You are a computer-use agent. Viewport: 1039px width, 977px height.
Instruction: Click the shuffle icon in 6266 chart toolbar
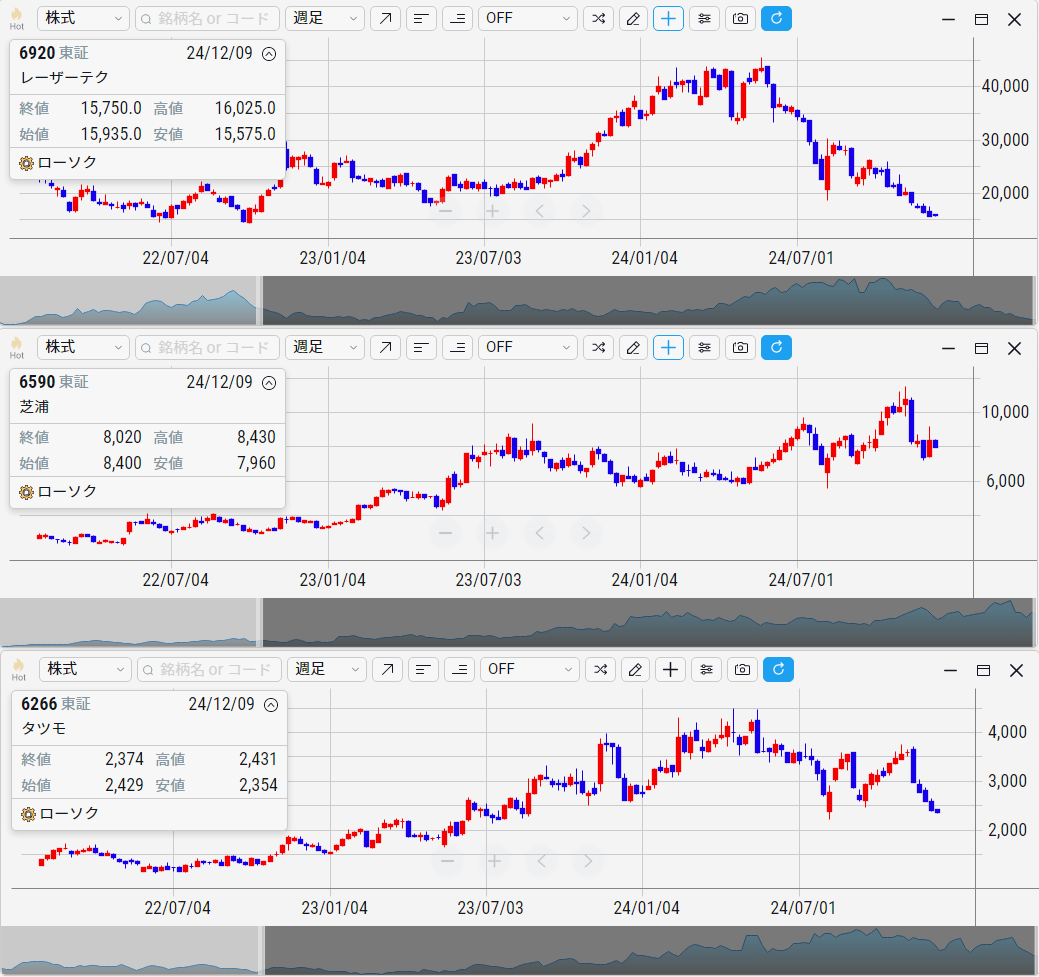click(x=600, y=669)
